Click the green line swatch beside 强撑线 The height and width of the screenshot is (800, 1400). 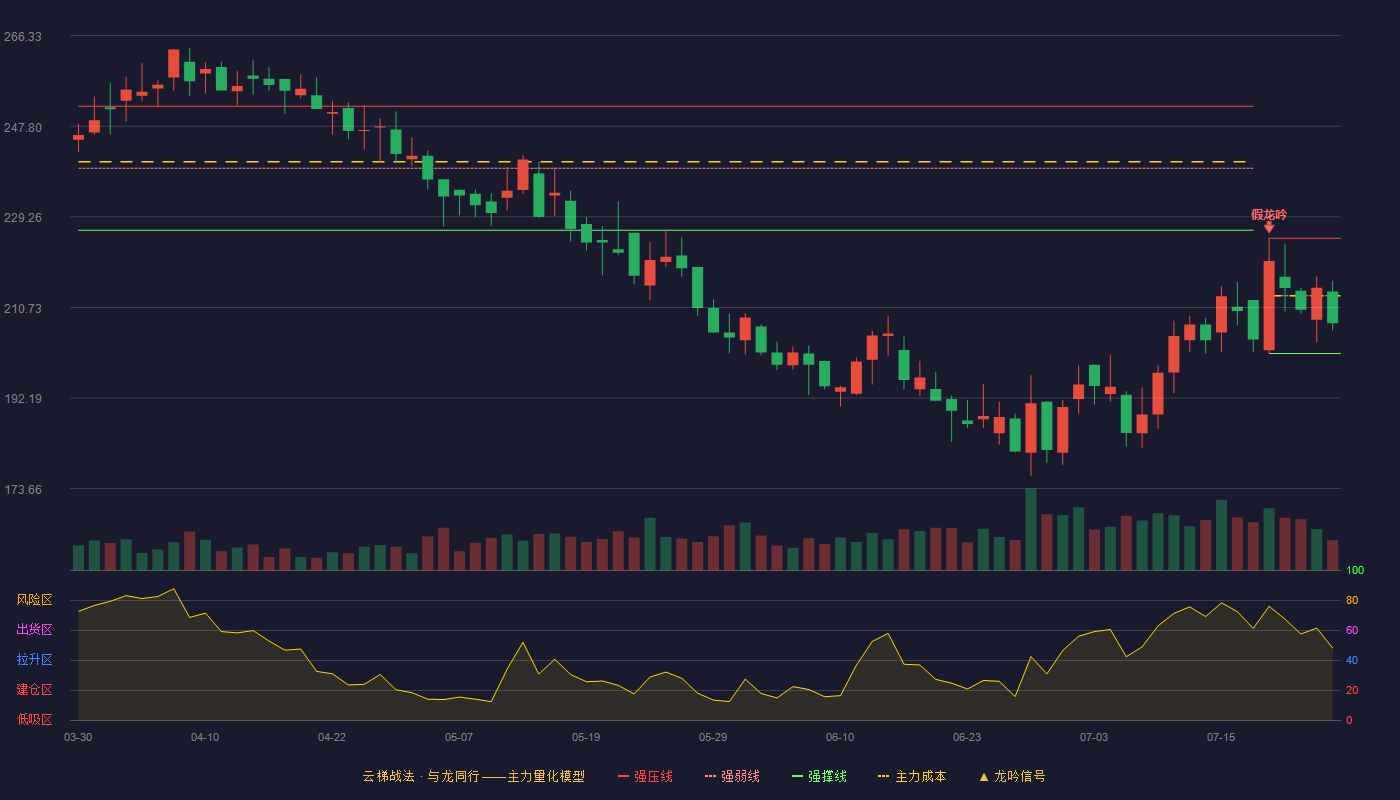click(x=797, y=776)
